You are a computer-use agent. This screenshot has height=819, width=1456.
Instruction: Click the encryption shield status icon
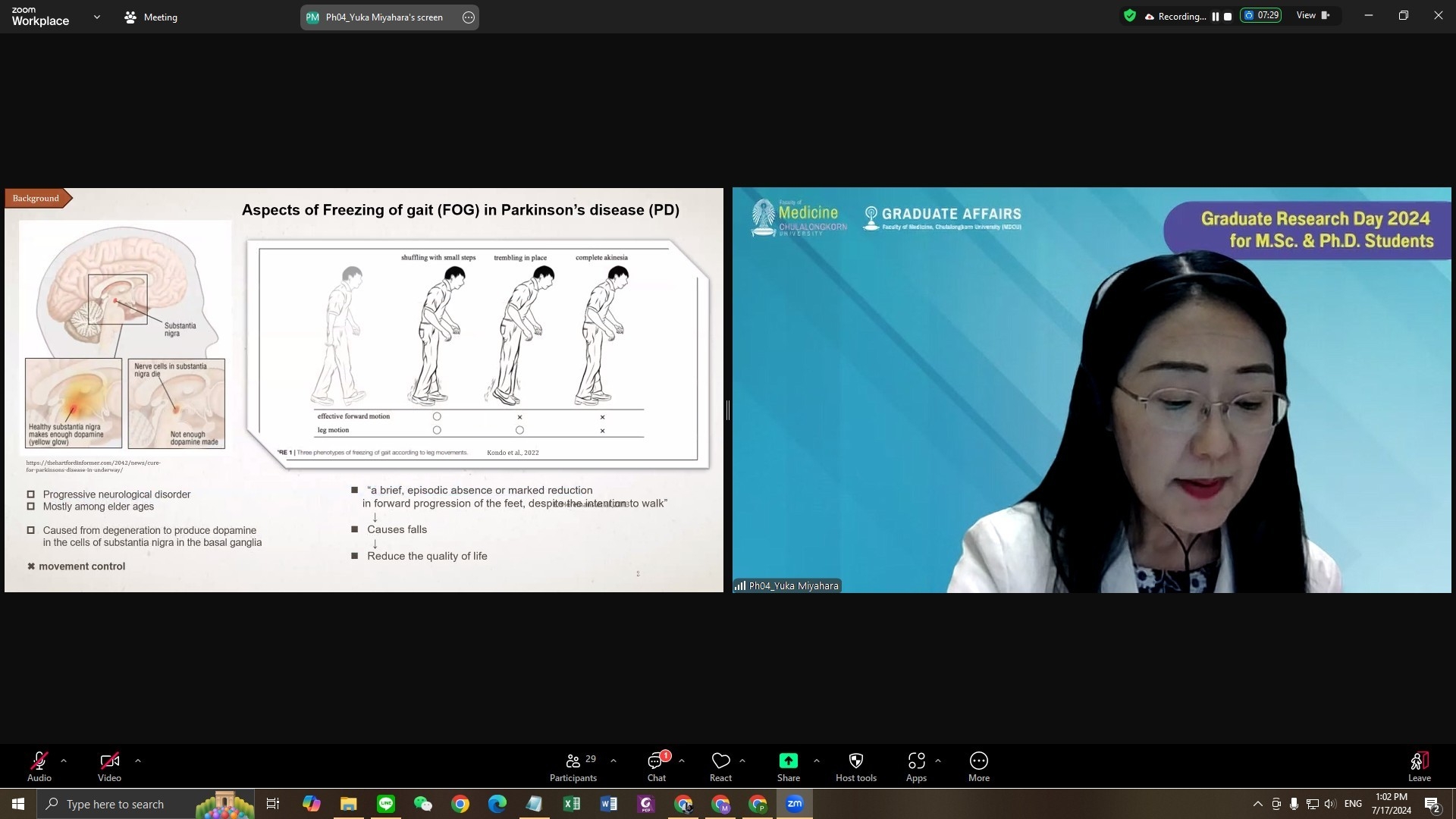(x=1130, y=16)
